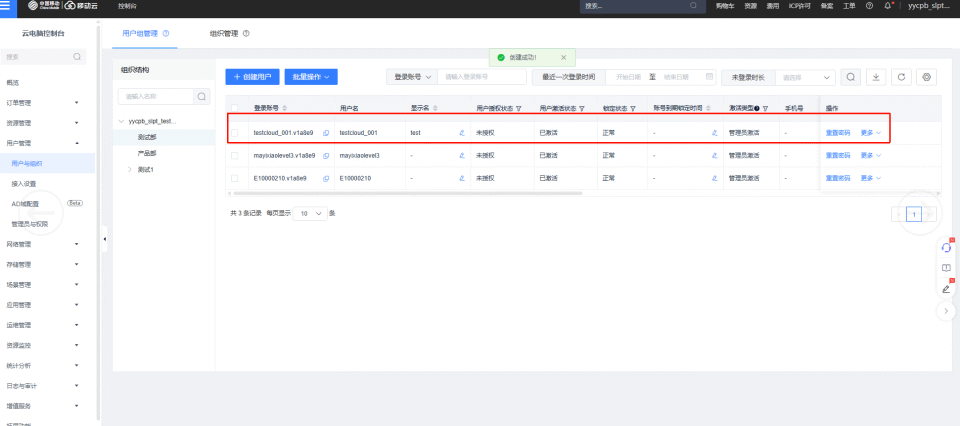Copy login account testcloud_001.v1a8e9
Screen dimensions: 960x426
326,133
